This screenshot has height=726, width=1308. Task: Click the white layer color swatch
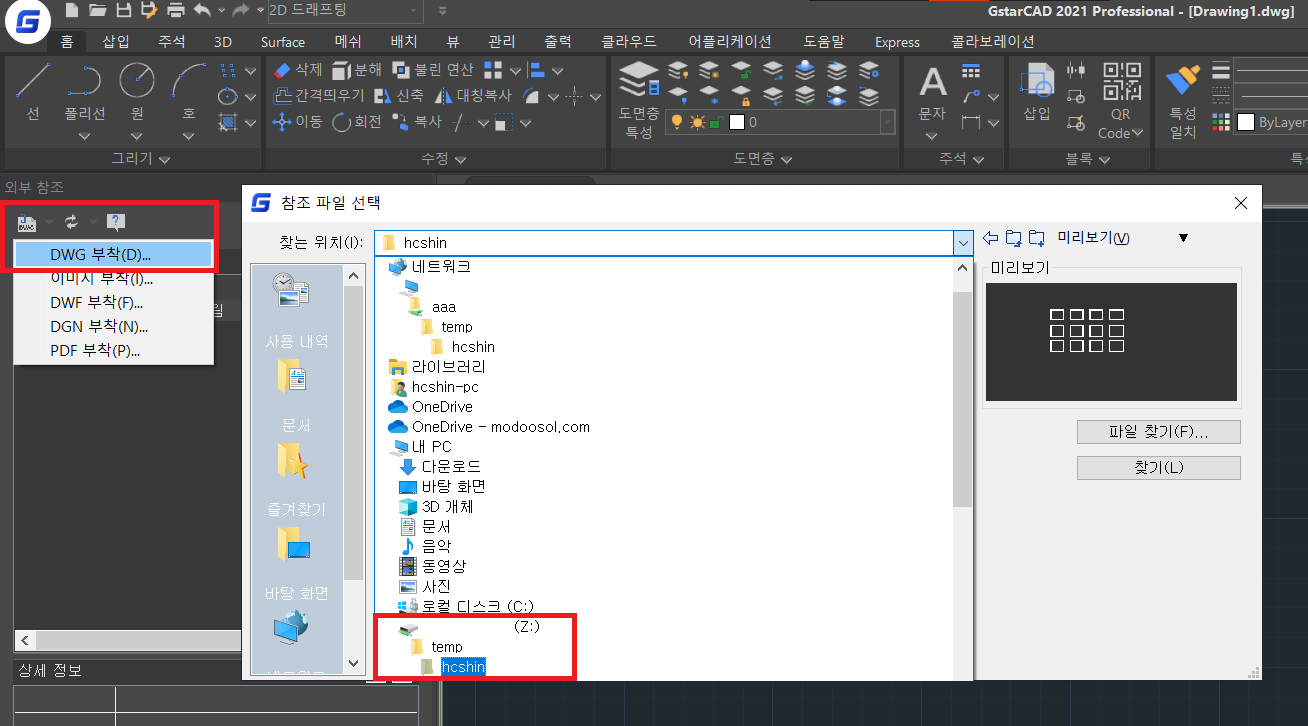737,122
